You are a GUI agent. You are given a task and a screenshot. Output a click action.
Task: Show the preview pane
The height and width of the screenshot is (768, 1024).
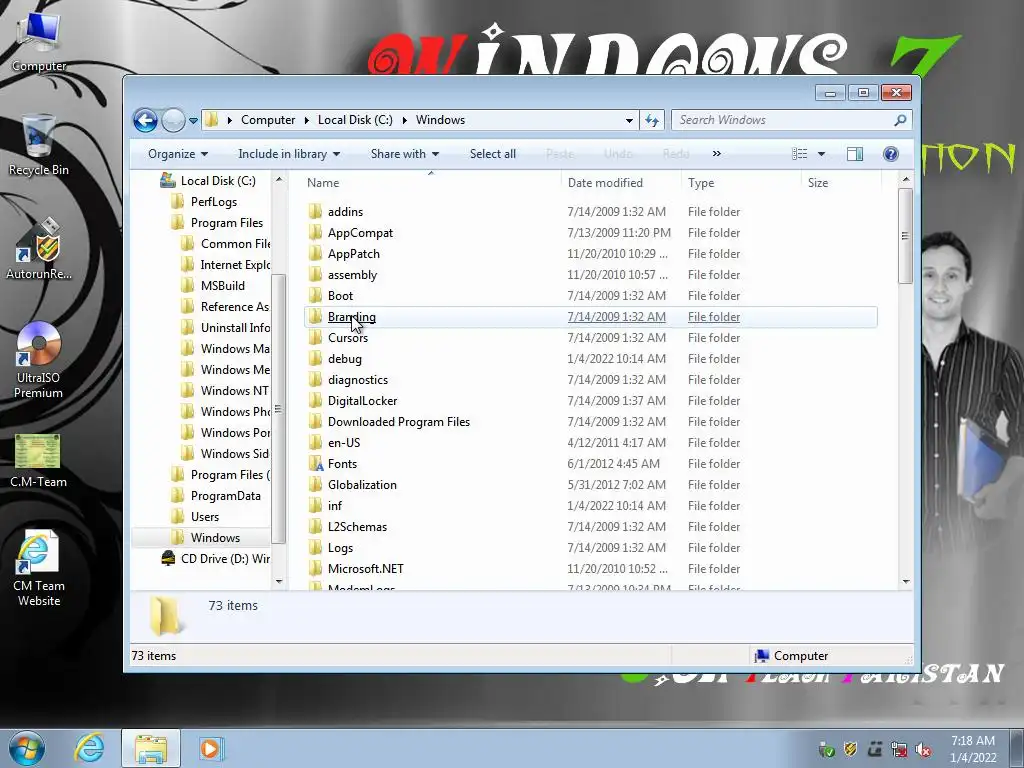854,154
